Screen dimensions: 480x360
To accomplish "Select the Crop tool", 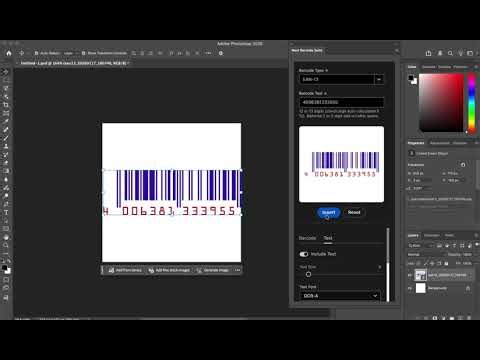I will [x=6, y=105].
